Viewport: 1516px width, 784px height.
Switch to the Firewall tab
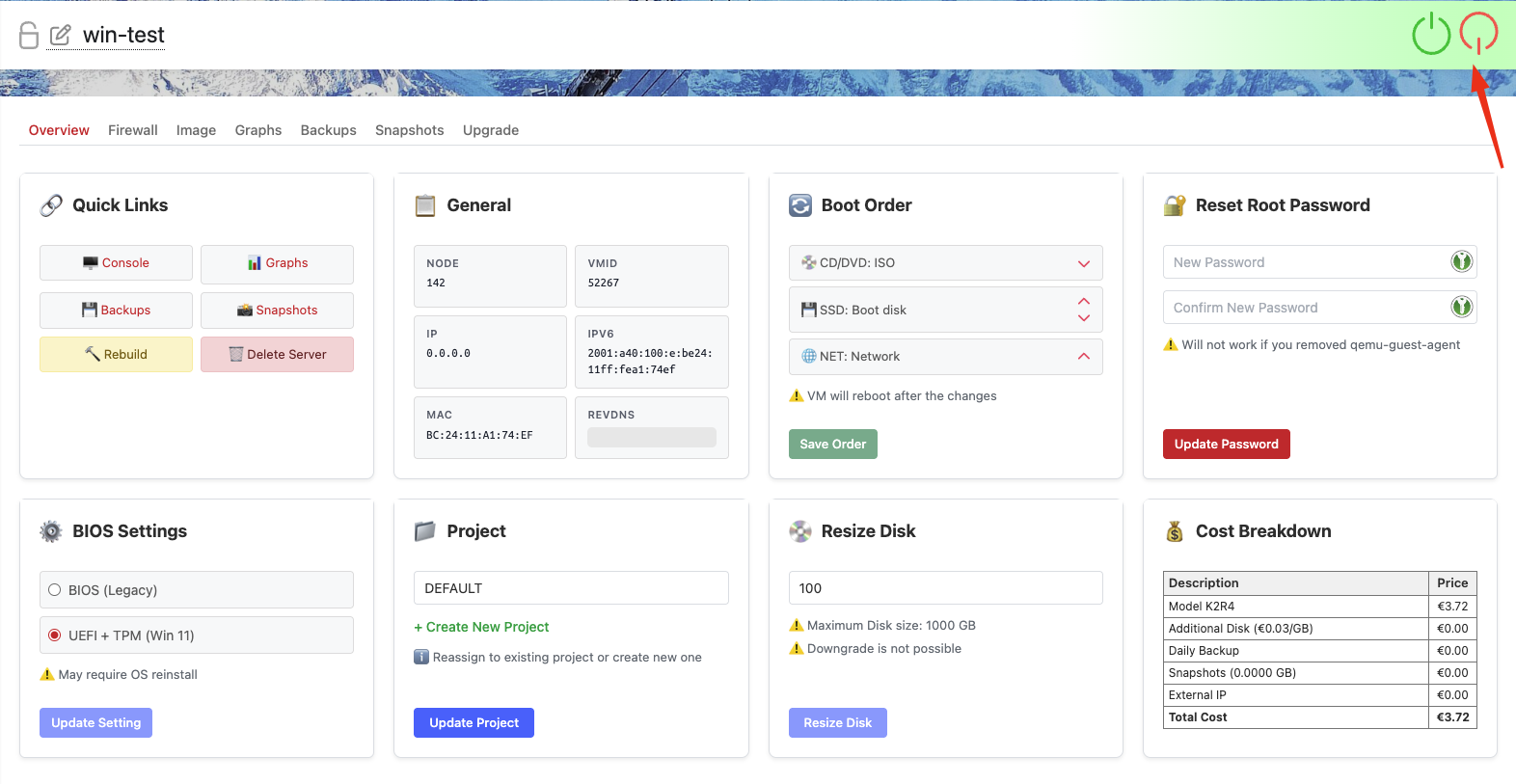click(x=132, y=130)
